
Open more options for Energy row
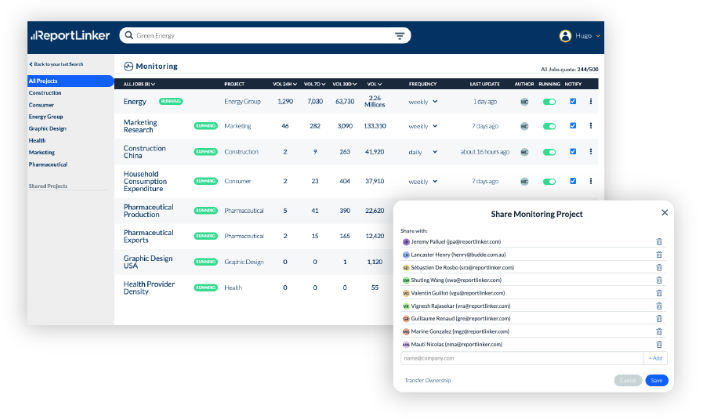(591, 101)
